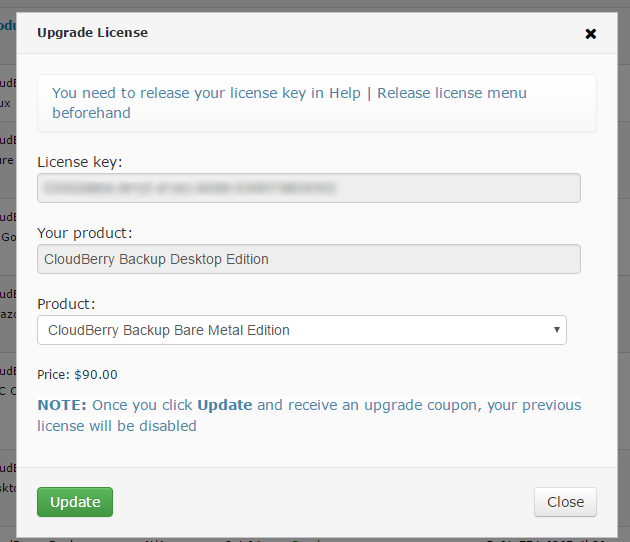
Task: Click the Close button in dialog footer
Action: [565, 502]
